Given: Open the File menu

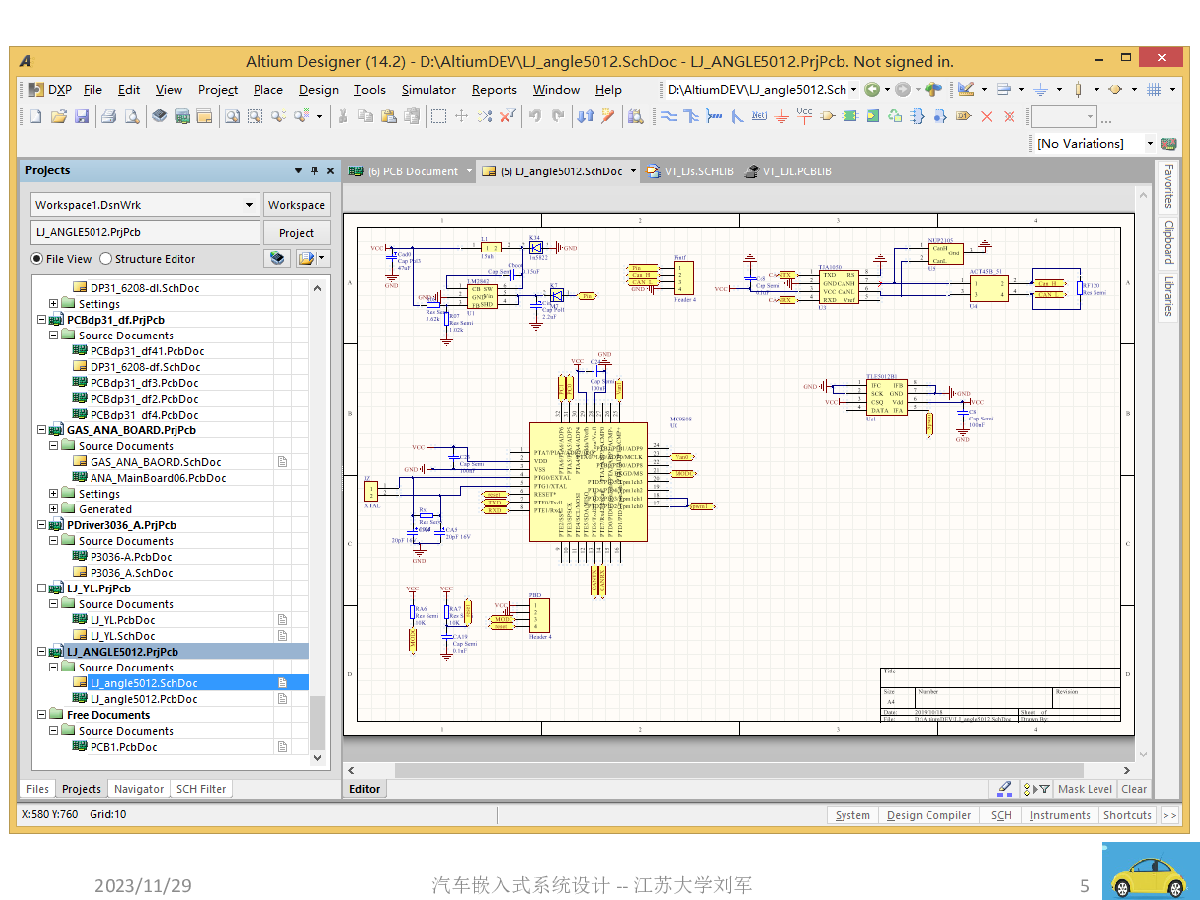Looking at the screenshot, I should (93, 90).
